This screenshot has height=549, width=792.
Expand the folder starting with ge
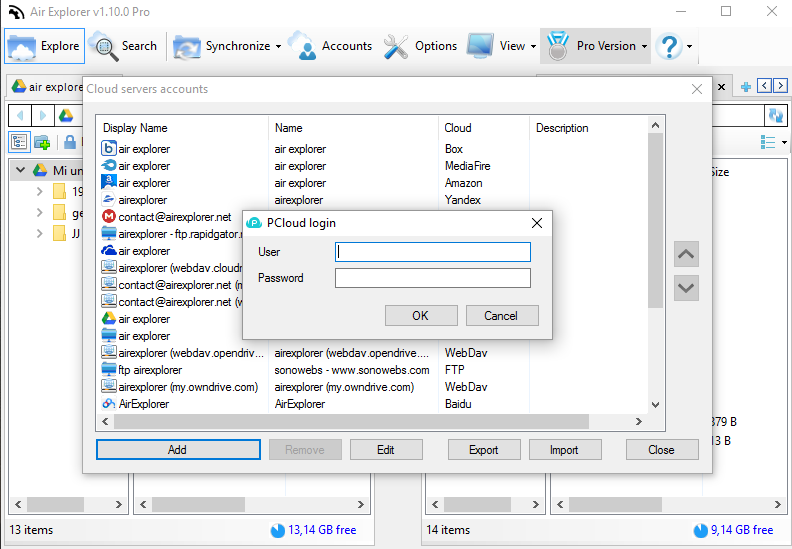point(39,213)
